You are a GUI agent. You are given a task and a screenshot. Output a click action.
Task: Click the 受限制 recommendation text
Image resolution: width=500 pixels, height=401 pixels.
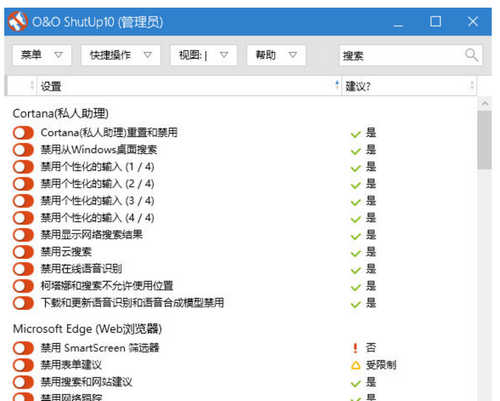381,365
